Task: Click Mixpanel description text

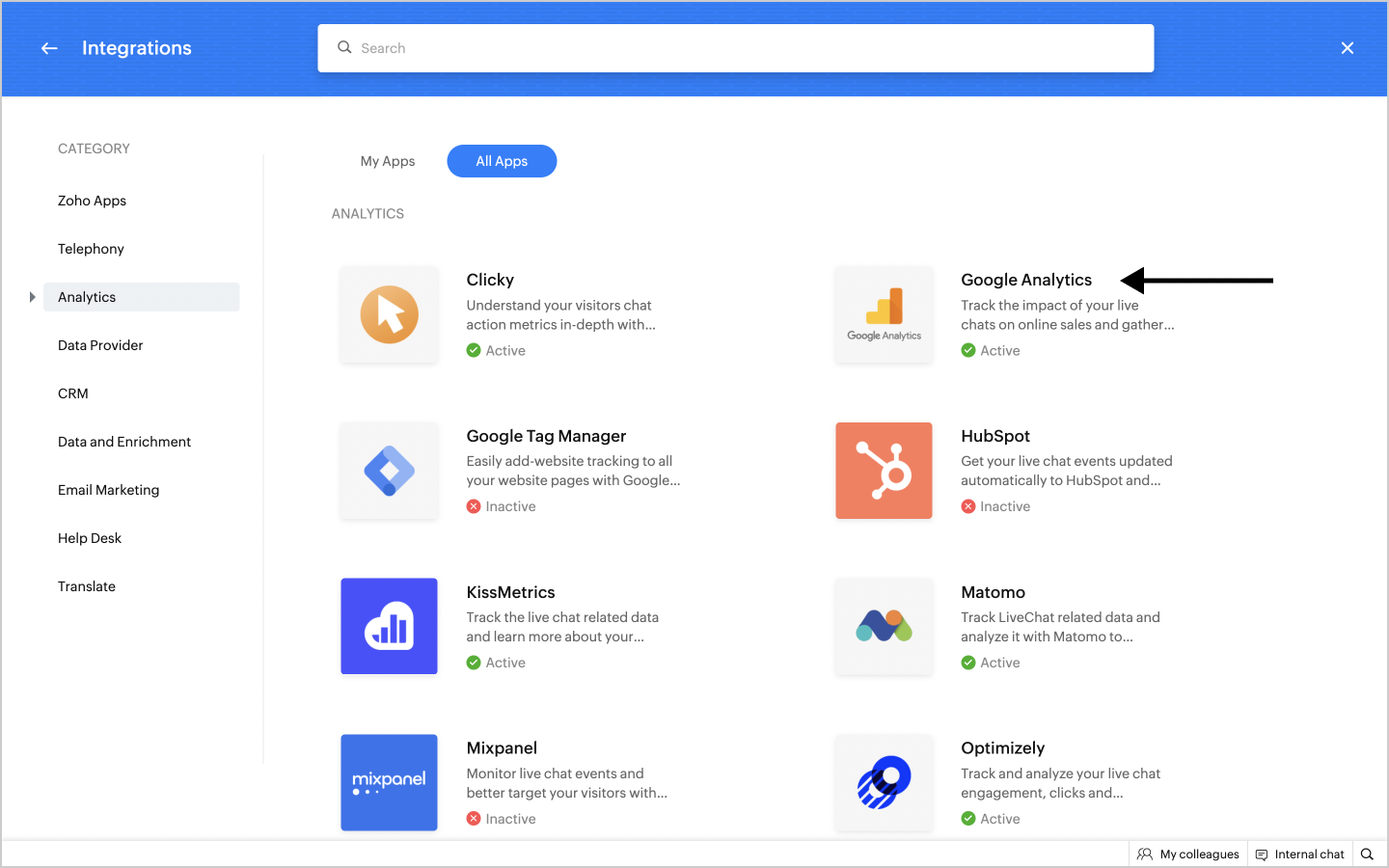Action: coord(566,783)
